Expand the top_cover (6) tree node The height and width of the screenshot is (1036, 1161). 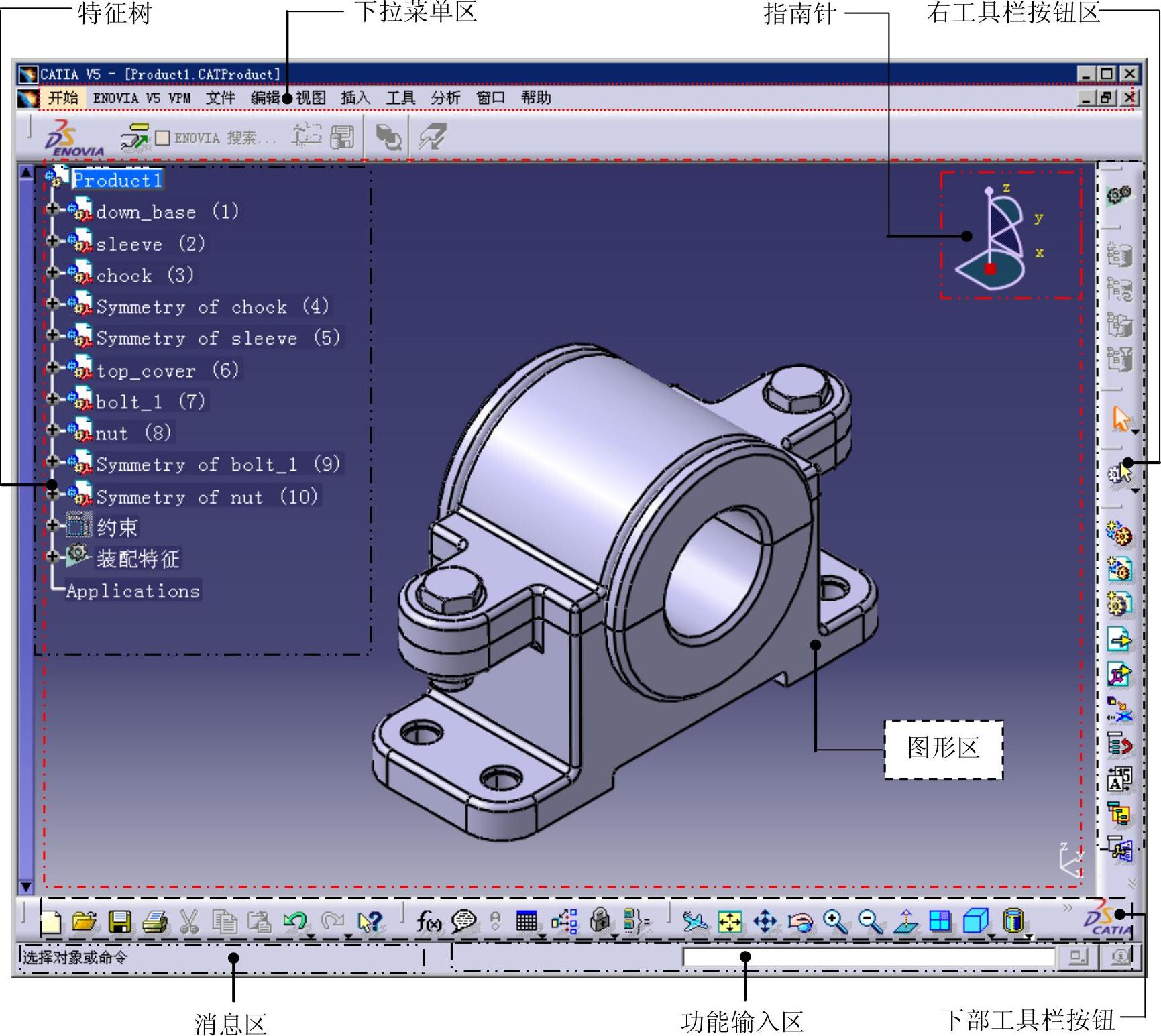coord(52,367)
